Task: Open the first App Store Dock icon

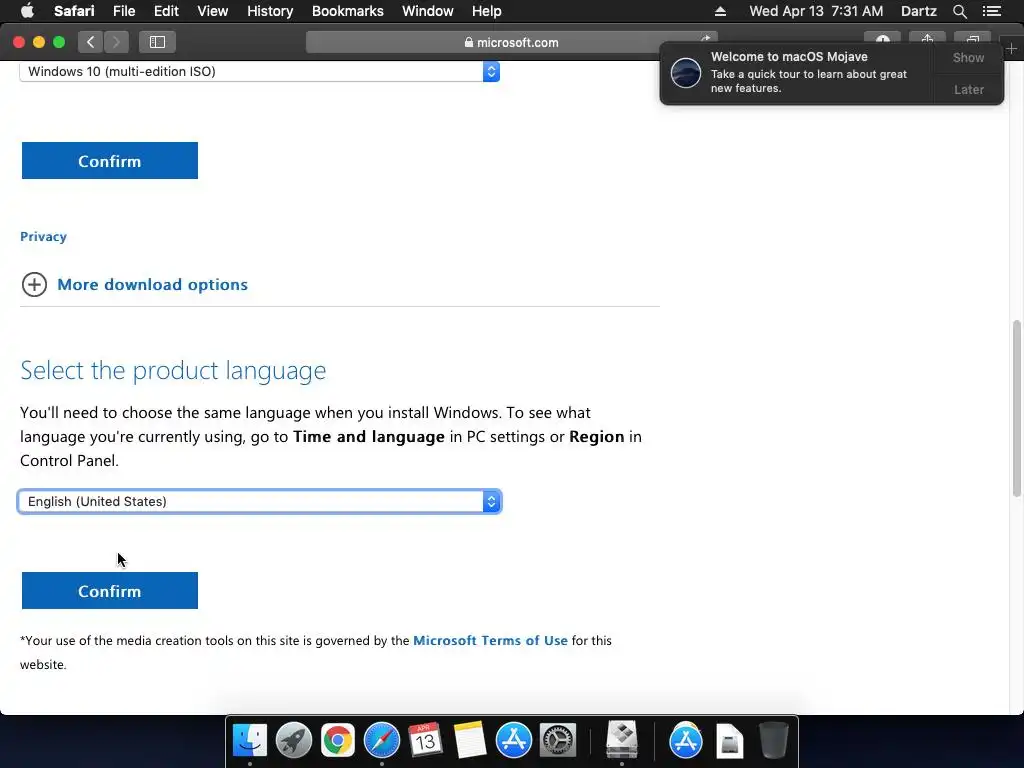Action: (x=513, y=741)
